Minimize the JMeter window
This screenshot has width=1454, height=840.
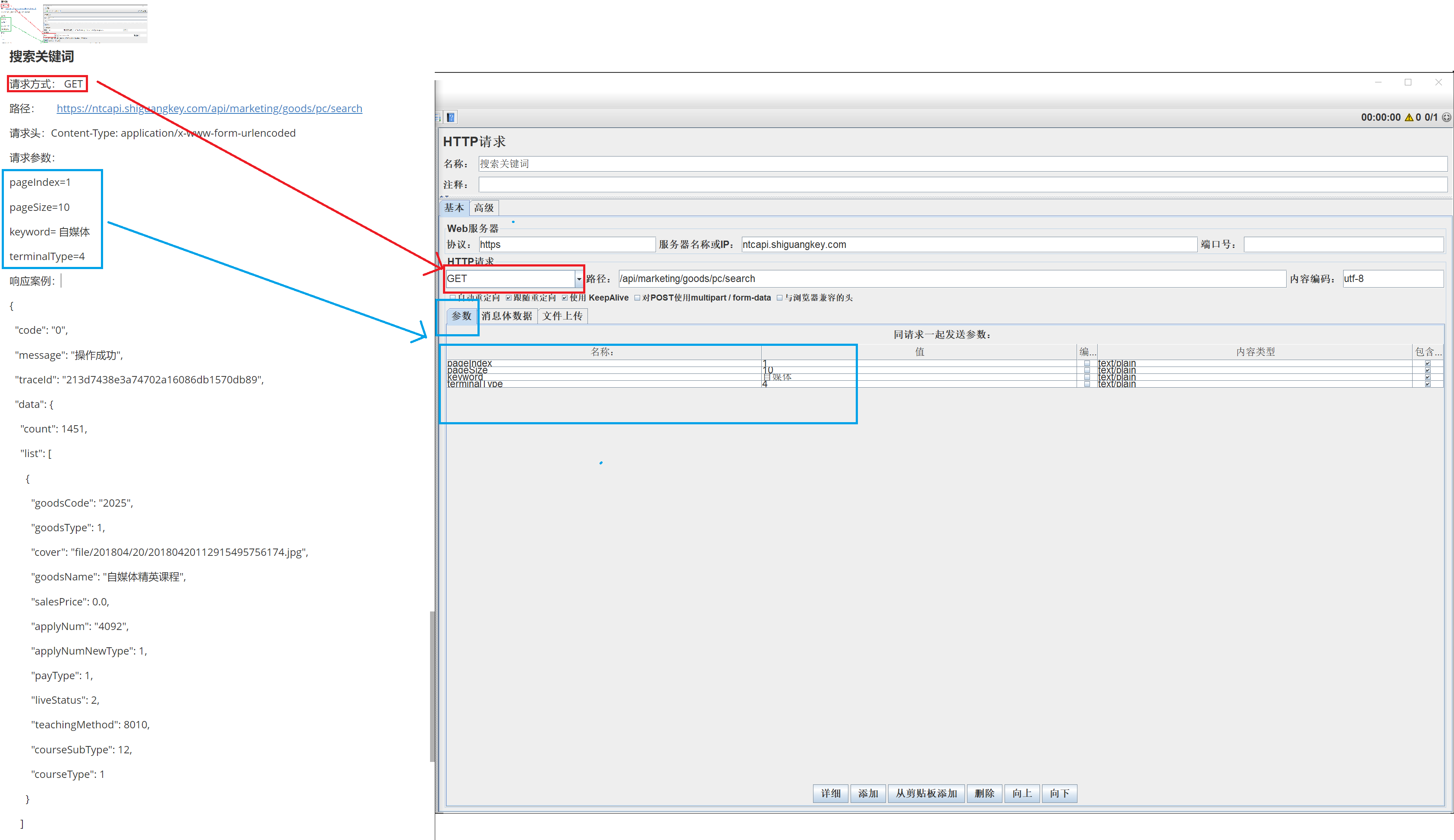(1378, 82)
